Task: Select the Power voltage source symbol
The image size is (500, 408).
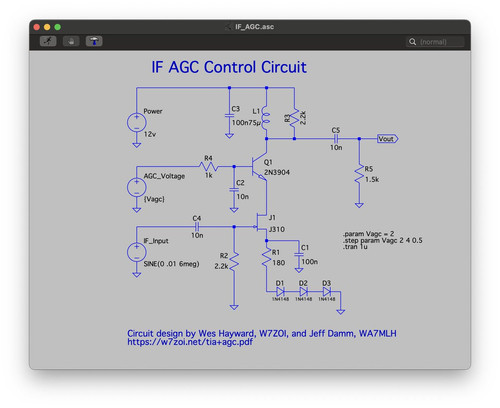Action: (x=137, y=122)
